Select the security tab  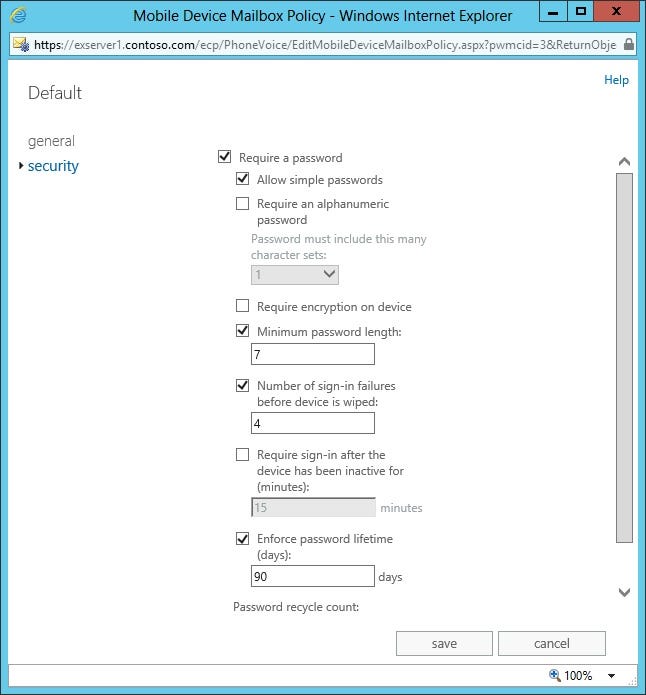53,166
